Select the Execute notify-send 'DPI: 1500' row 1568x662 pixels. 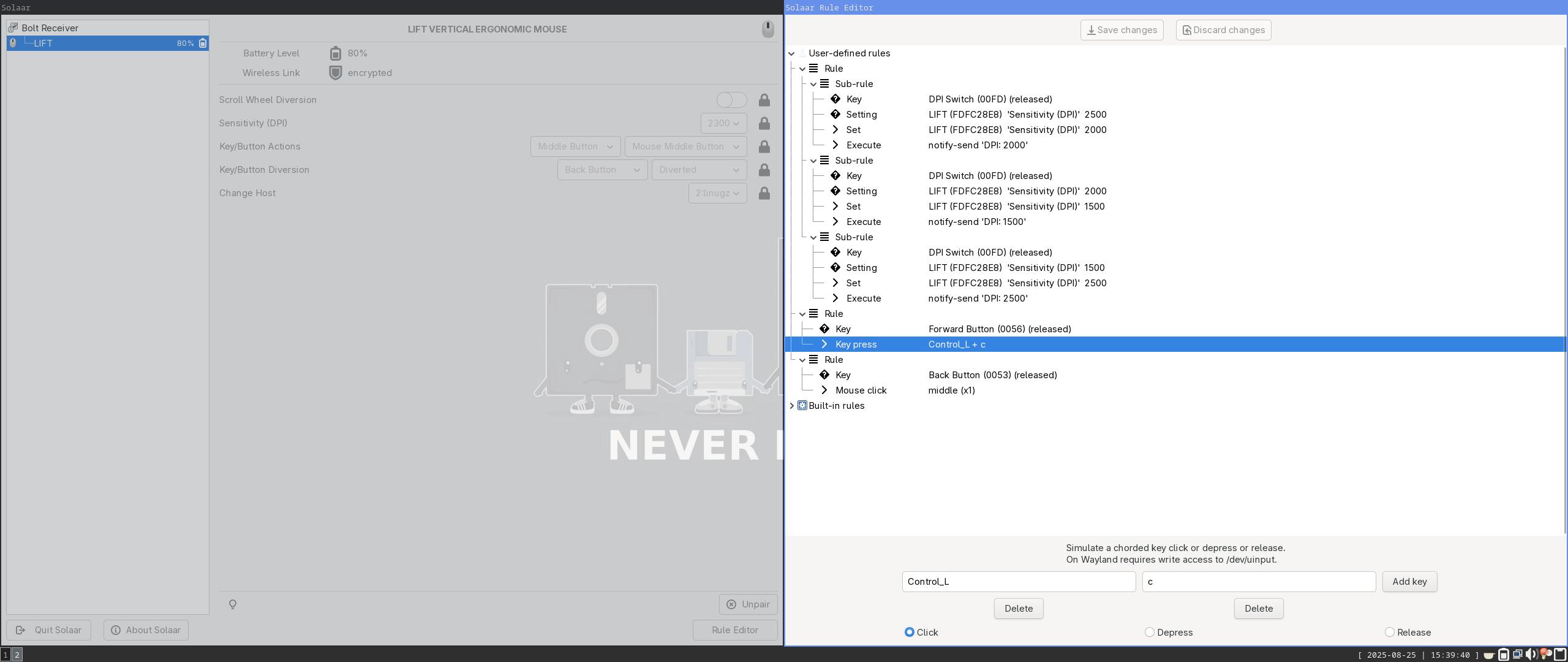tap(1175, 222)
